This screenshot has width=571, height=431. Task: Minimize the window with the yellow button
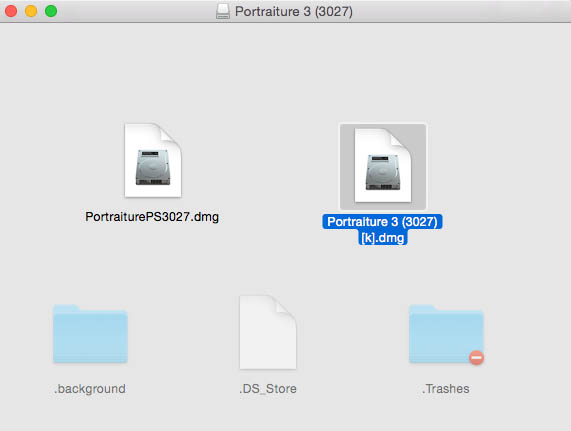31,11
